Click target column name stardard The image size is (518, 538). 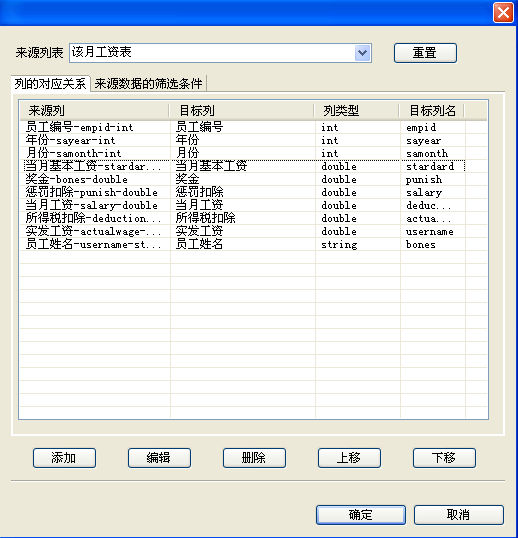click(x=429, y=166)
